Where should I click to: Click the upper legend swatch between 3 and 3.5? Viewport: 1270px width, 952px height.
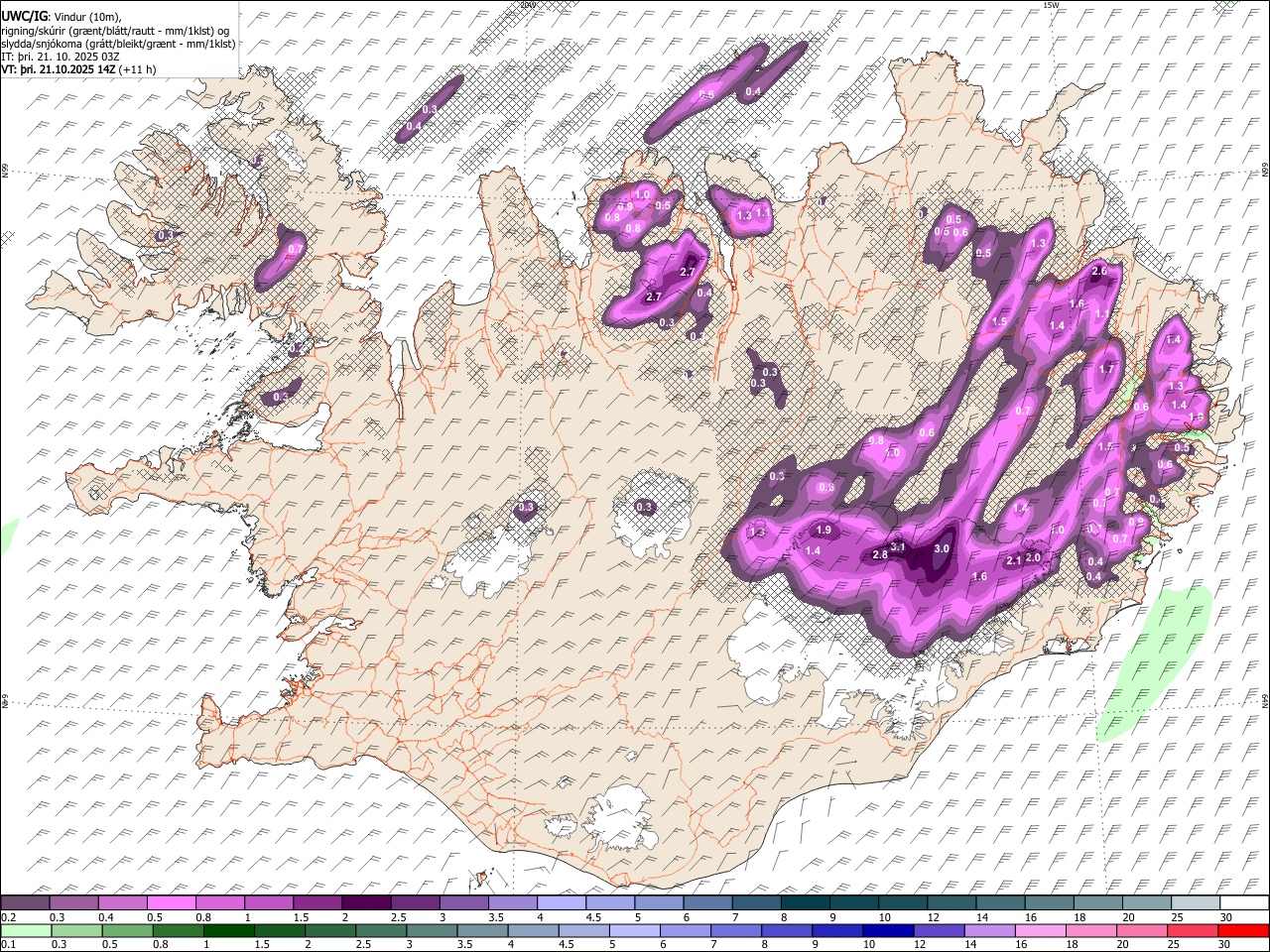[463, 902]
